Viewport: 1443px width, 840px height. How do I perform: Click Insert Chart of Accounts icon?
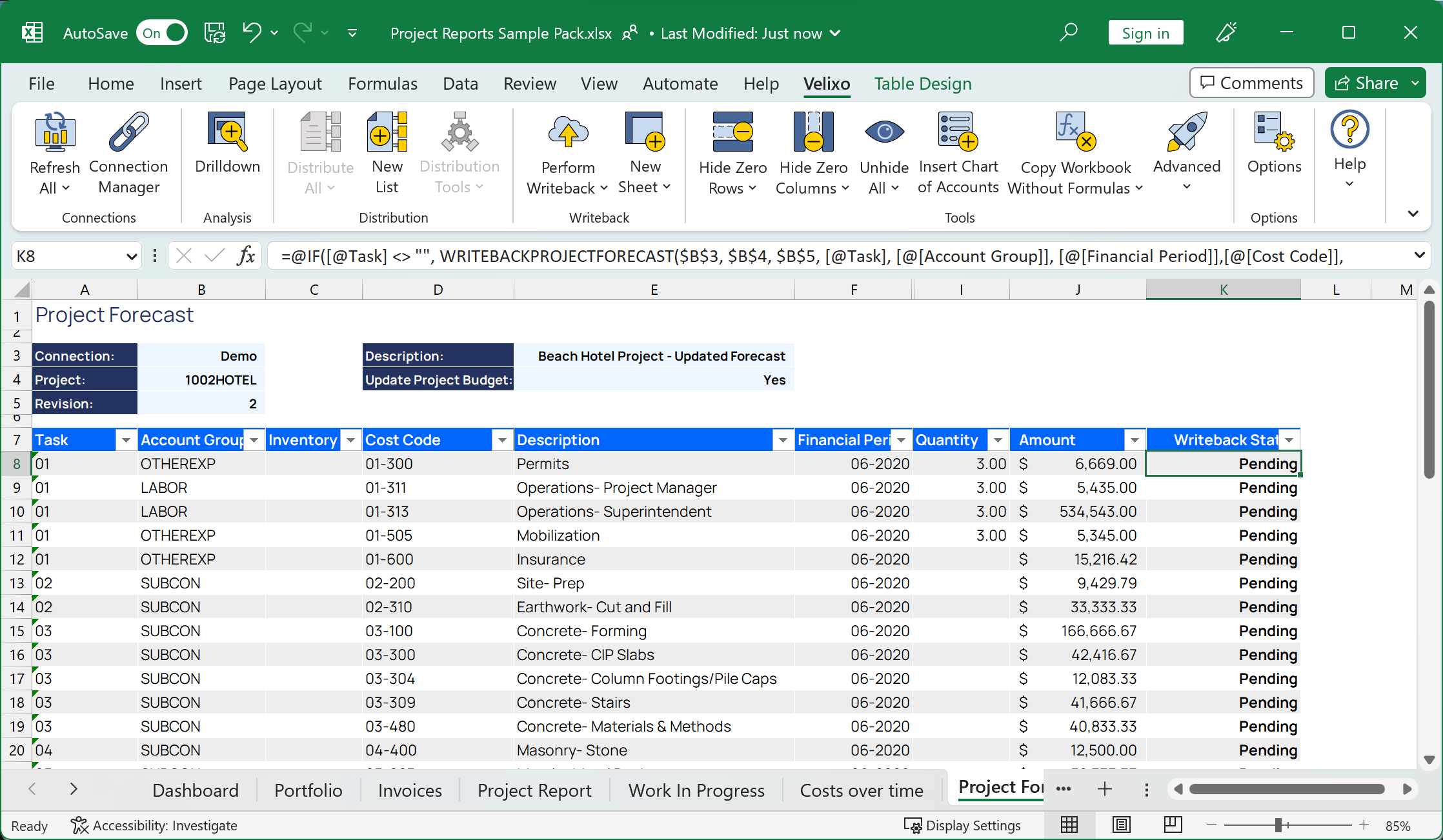958,132
